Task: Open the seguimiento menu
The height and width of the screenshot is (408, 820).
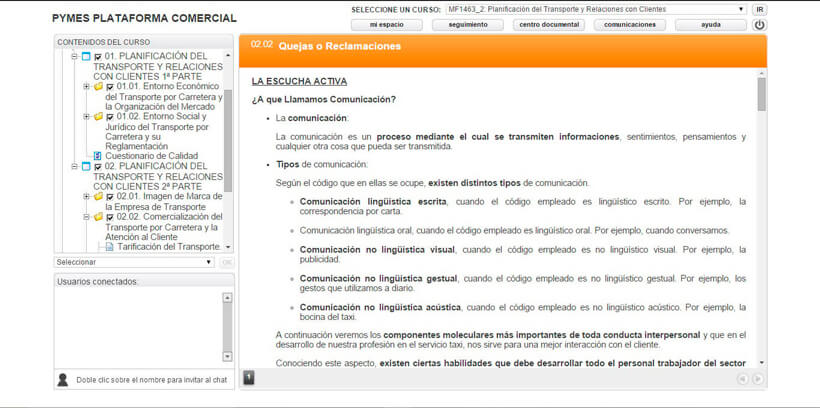Action: [468, 25]
